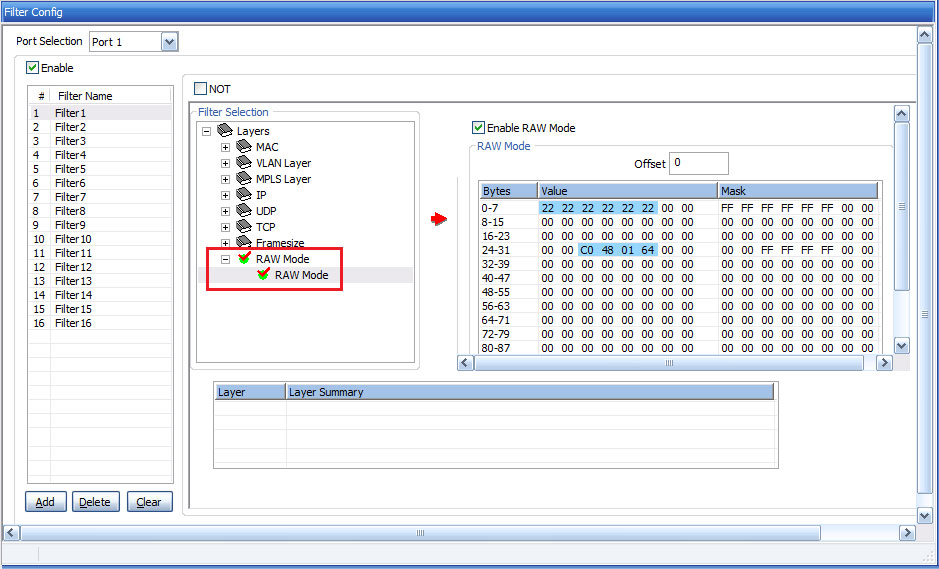Image resolution: width=939 pixels, height=569 pixels.
Task: Click RAW table horizontal scroll left arrow
Action: (x=465, y=362)
